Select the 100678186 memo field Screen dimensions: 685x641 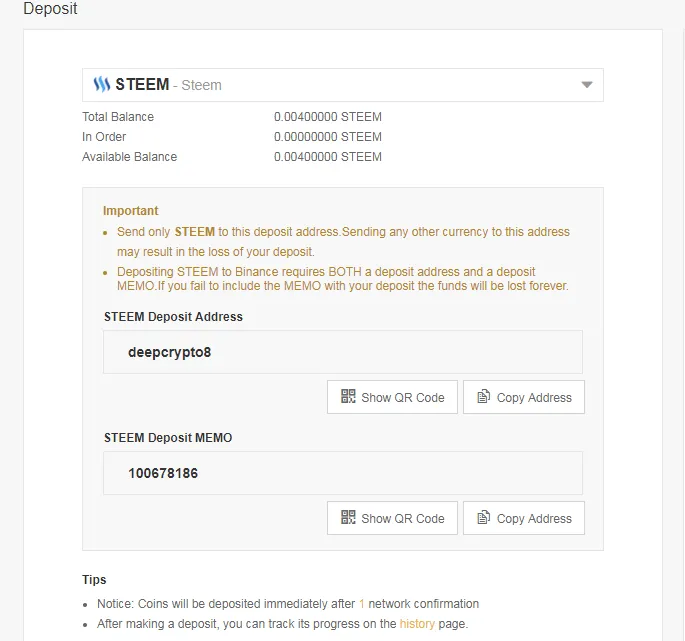point(342,473)
